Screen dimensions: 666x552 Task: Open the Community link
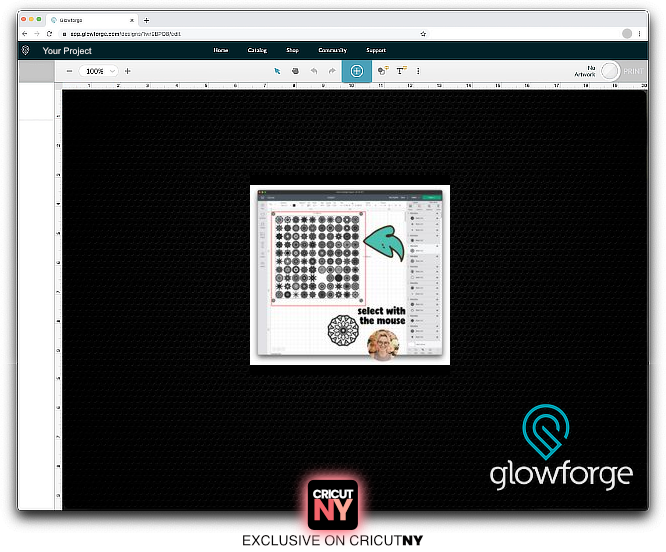(x=332, y=50)
